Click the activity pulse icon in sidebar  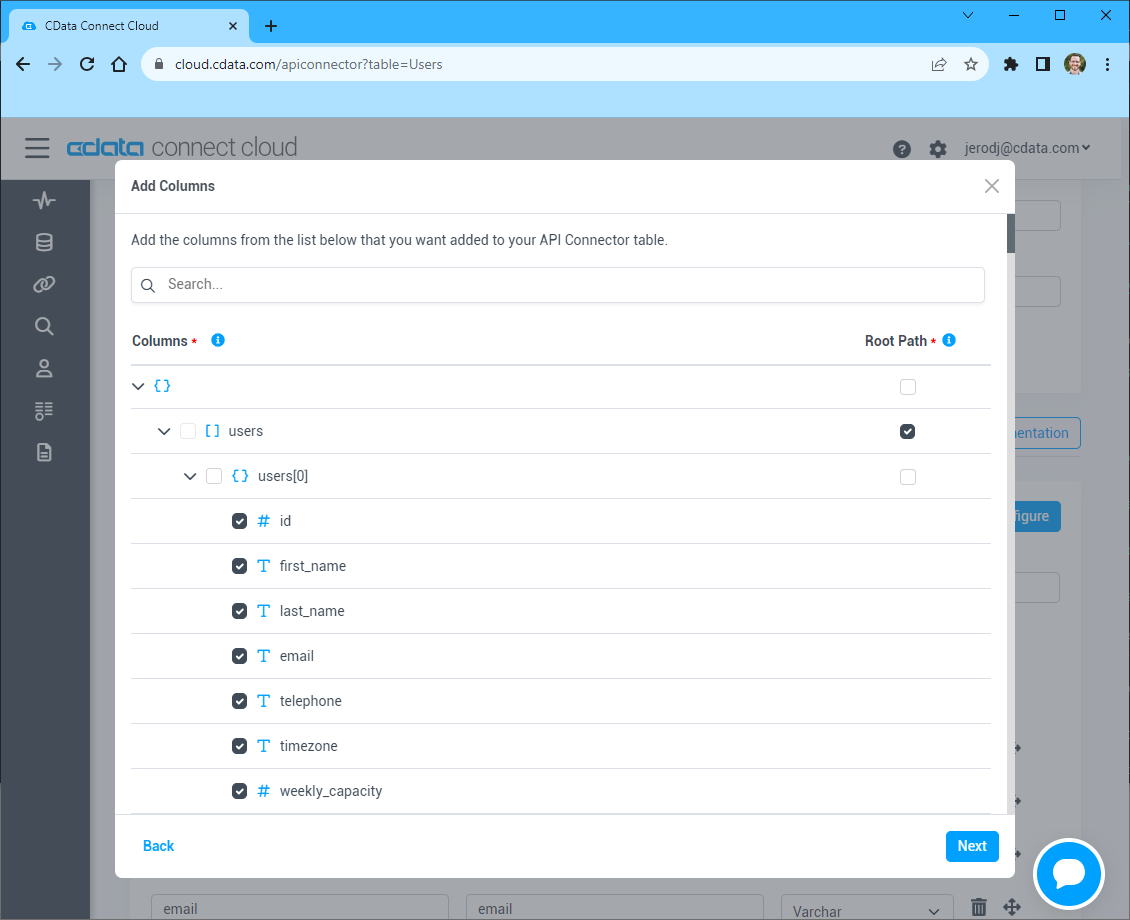[44, 201]
